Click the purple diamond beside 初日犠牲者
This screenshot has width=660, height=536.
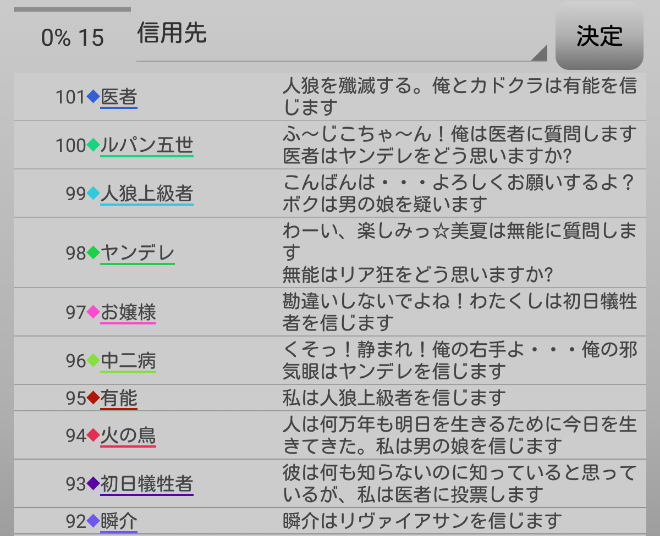93,483
